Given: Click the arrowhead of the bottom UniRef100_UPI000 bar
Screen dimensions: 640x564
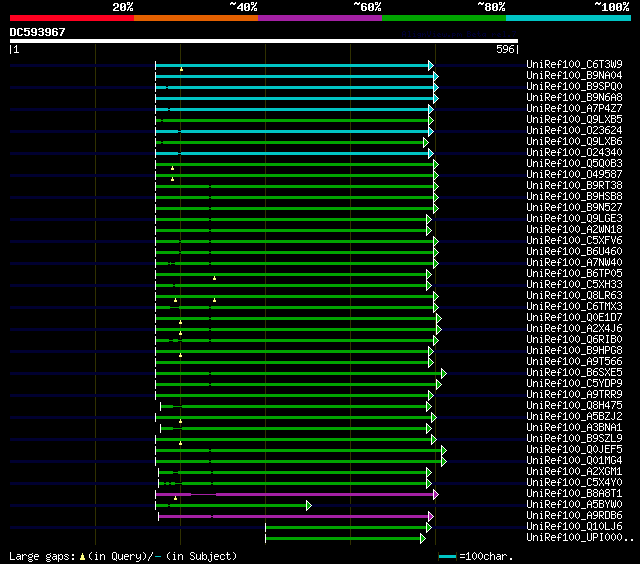Looking at the screenshot, I should [x=423, y=539].
